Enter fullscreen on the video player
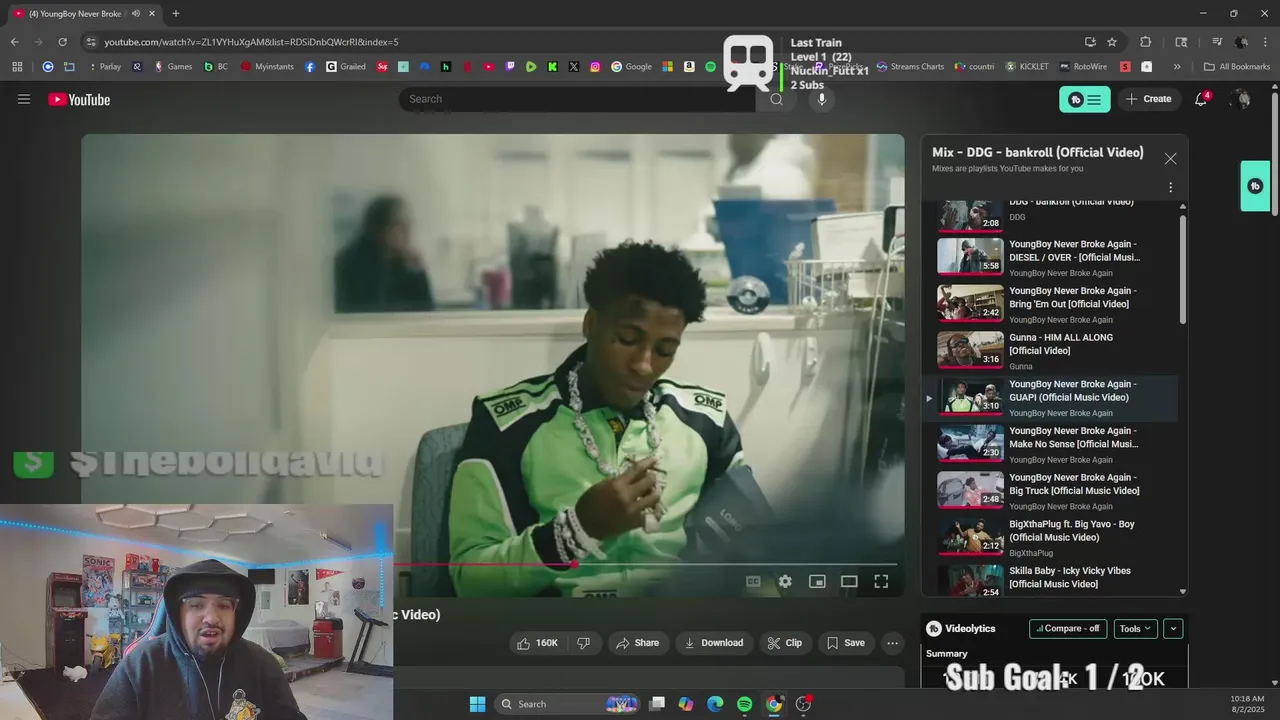 pyautogui.click(x=881, y=581)
